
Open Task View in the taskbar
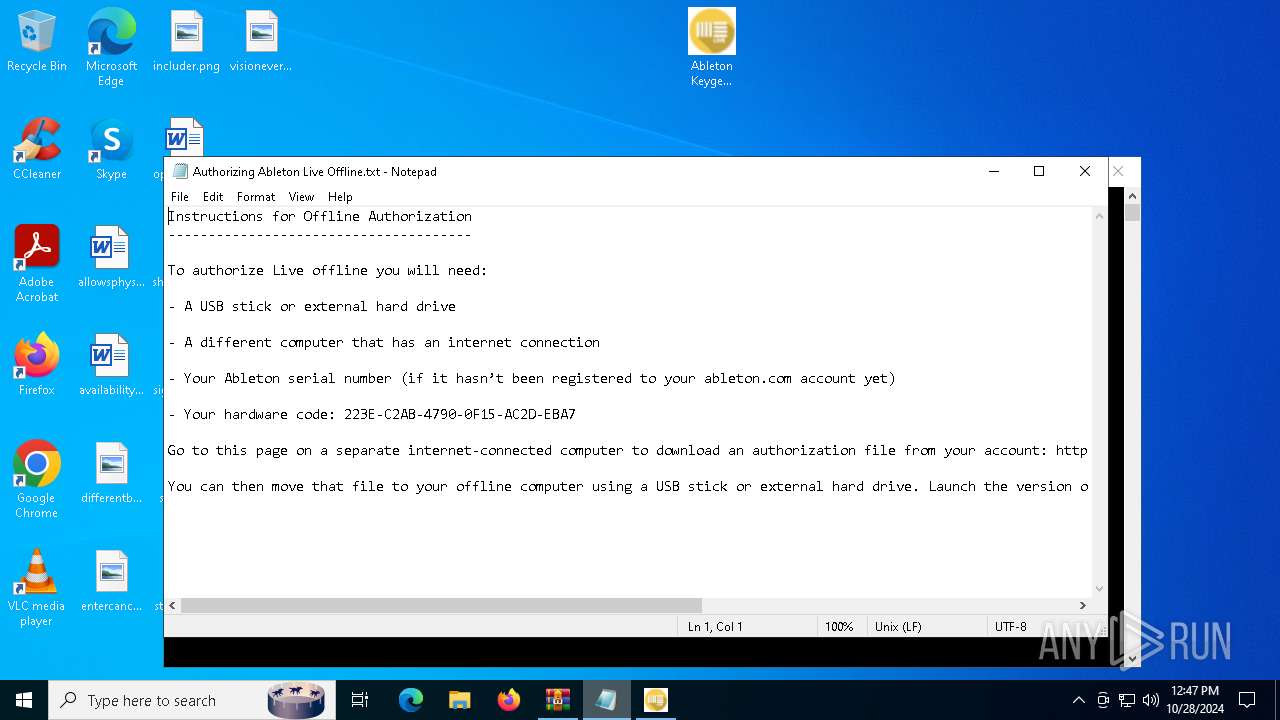tap(360, 700)
